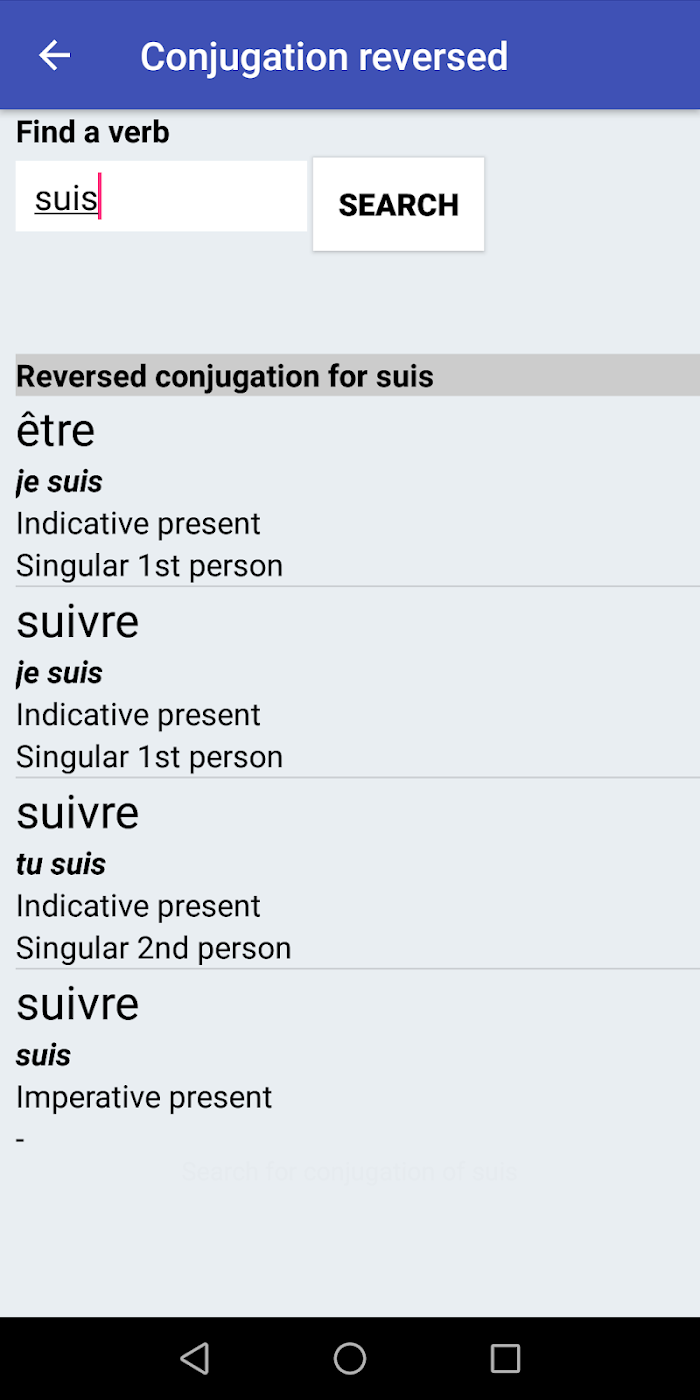This screenshot has width=700, height=1400.
Task: Select the first suivre heading
Action: click(x=77, y=622)
